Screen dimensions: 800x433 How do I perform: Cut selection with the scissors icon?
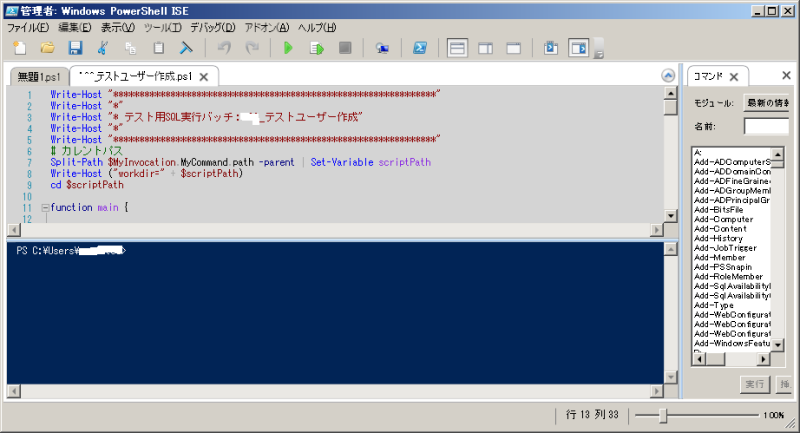click(x=103, y=48)
